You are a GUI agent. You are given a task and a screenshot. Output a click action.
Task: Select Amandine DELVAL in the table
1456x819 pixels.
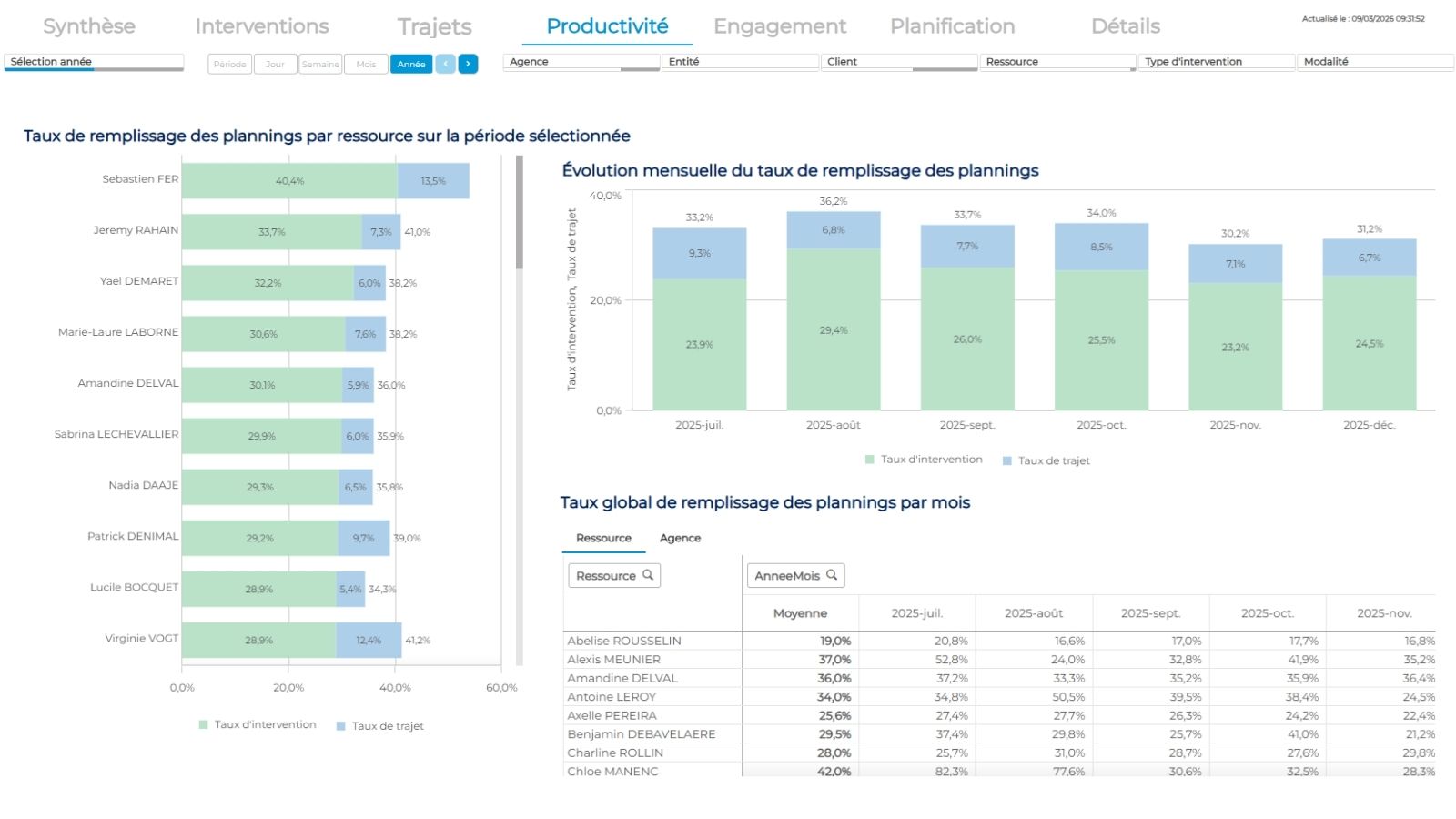coord(622,678)
